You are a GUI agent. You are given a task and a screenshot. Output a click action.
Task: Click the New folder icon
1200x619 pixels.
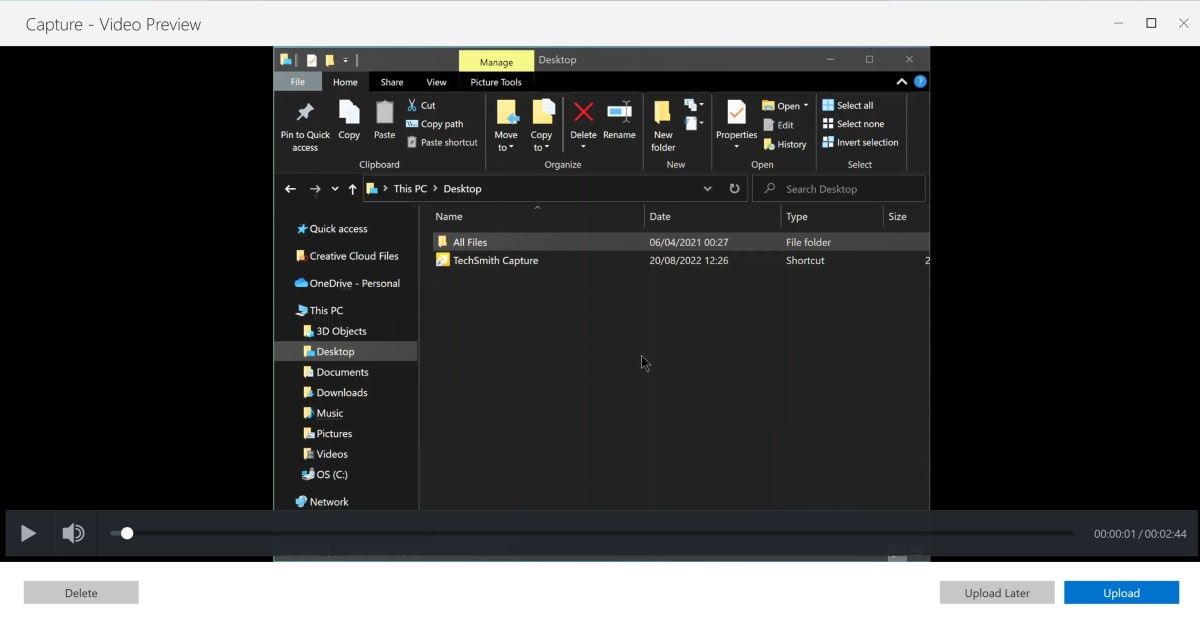pos(663,120)
